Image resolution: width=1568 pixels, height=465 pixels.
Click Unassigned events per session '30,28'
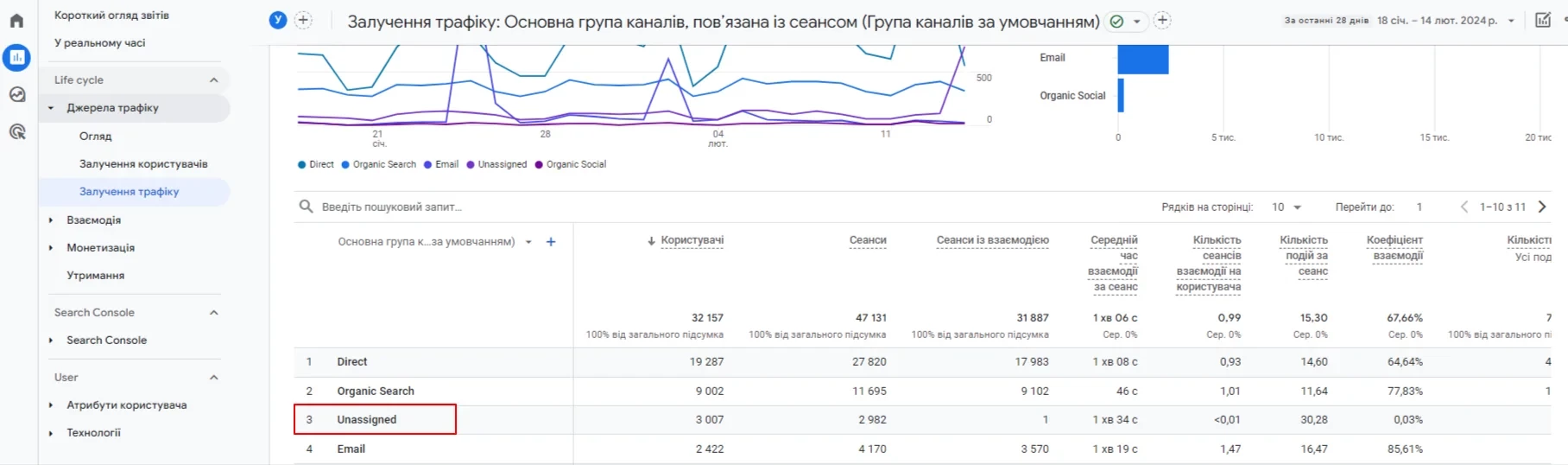pyautogui.click(x=1314, y=420)
